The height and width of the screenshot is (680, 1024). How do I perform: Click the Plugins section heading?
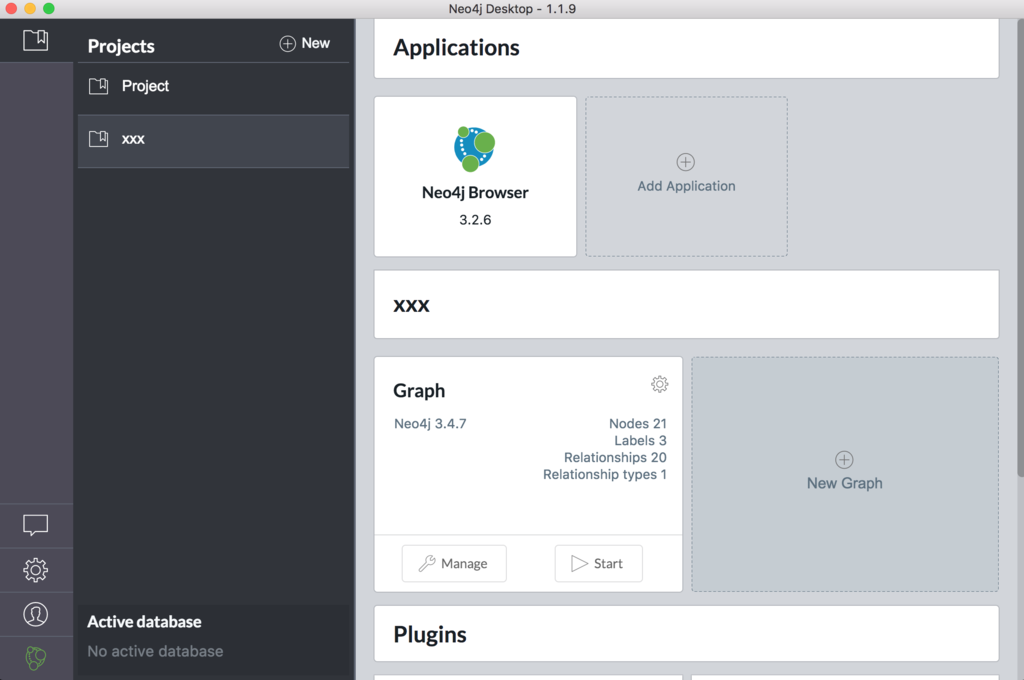tap(430, 634)
